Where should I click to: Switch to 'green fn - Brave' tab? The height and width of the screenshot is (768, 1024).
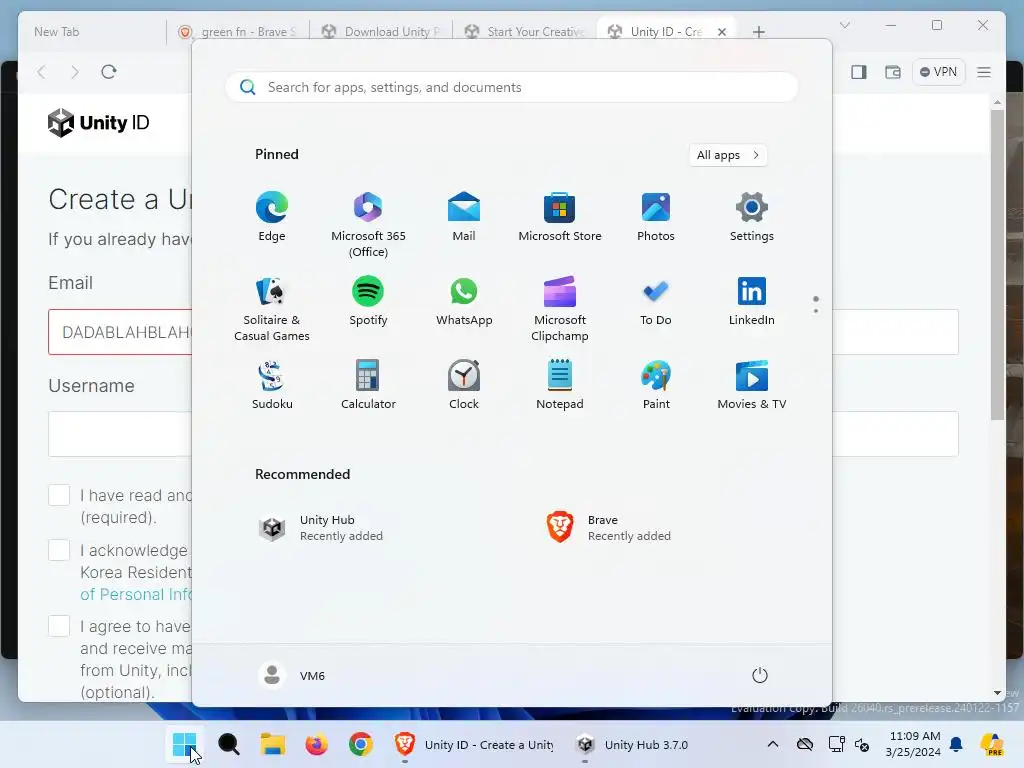pos(238,31)
